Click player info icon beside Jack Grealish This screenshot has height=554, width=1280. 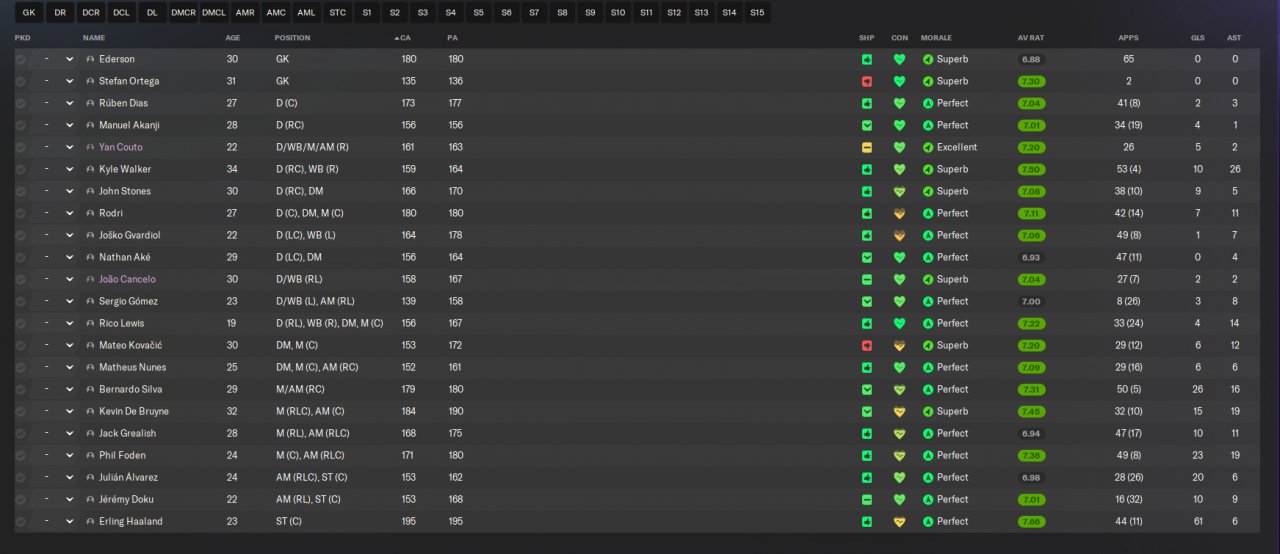tap(90, 433)
